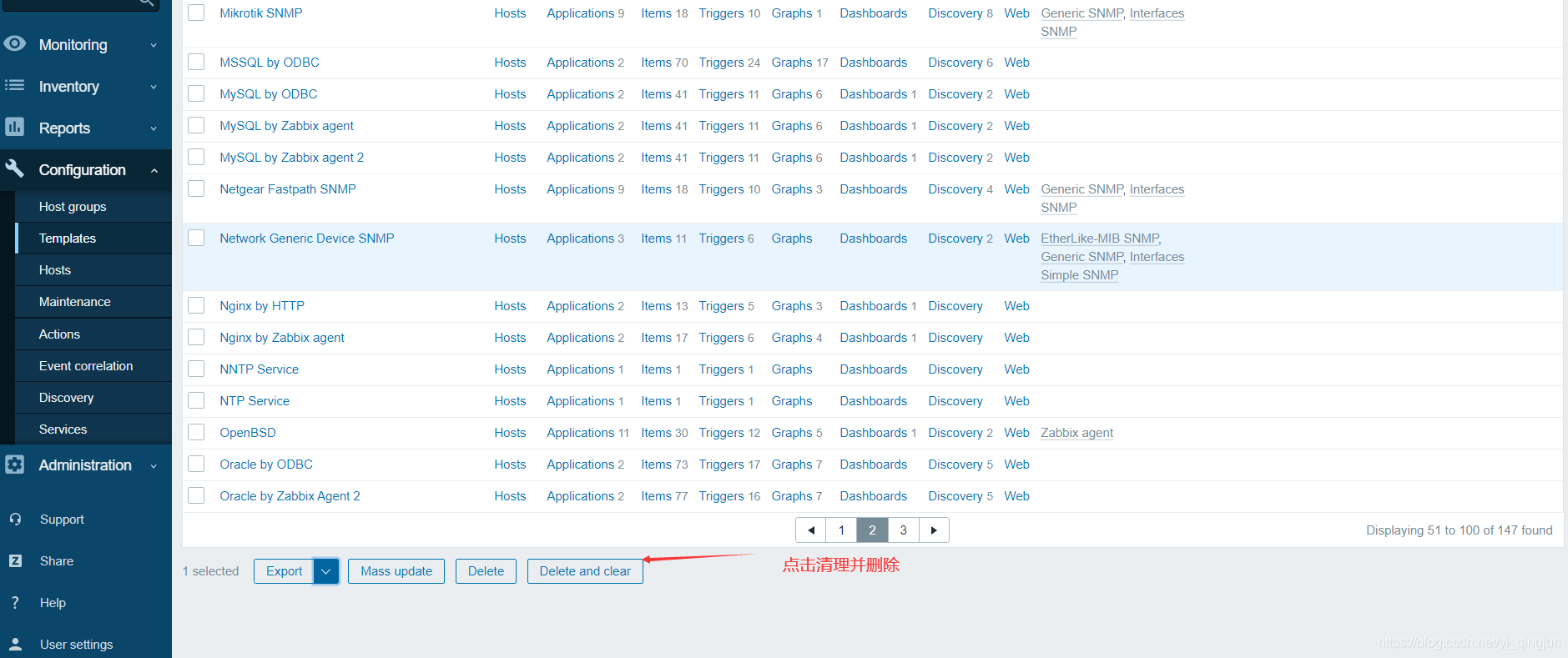Open Host groups in Configuration menu
1568x658 pixels.
click(93, 206)
